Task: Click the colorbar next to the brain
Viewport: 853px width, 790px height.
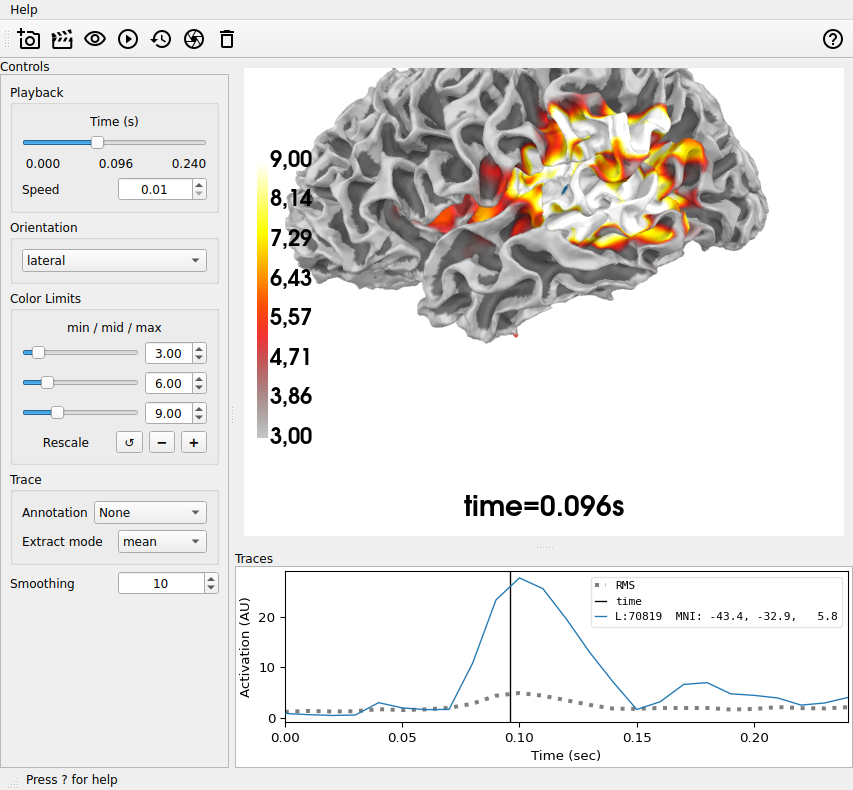Action: click(262, 302)
